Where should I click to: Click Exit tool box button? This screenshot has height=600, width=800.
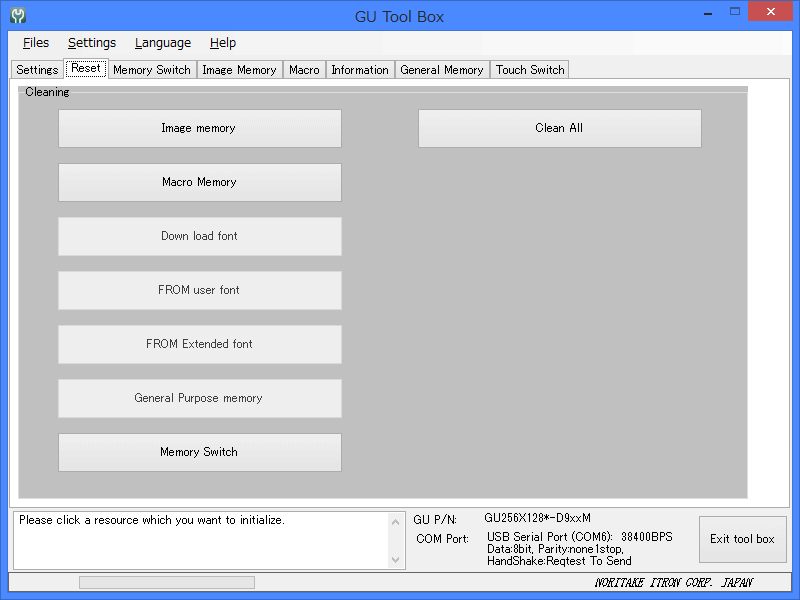pos(742,540)
